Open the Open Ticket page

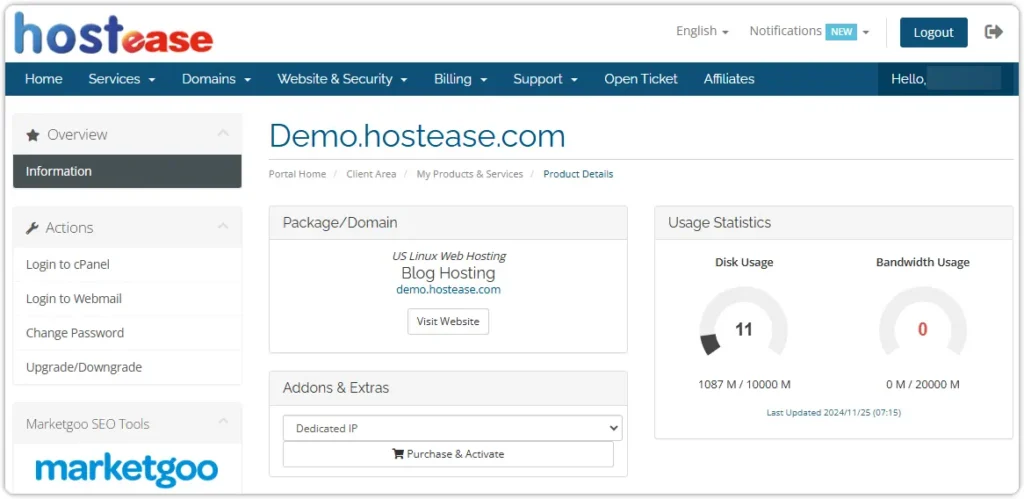pos(641,79)
